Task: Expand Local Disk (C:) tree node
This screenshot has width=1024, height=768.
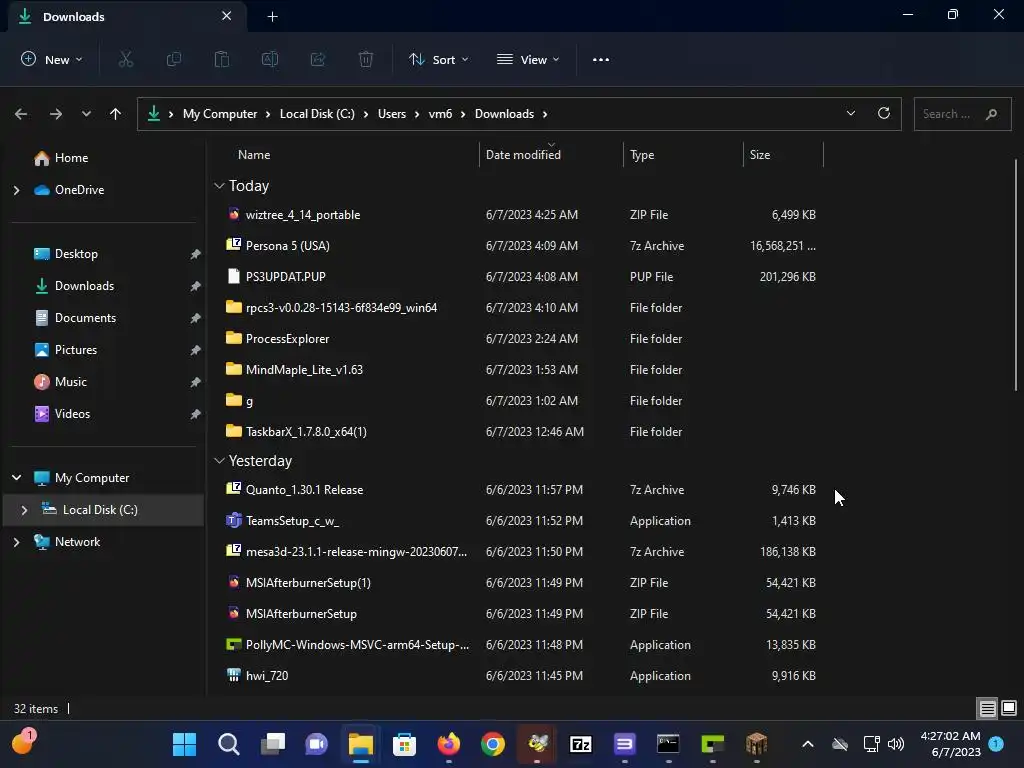Action: pos(24,510)
